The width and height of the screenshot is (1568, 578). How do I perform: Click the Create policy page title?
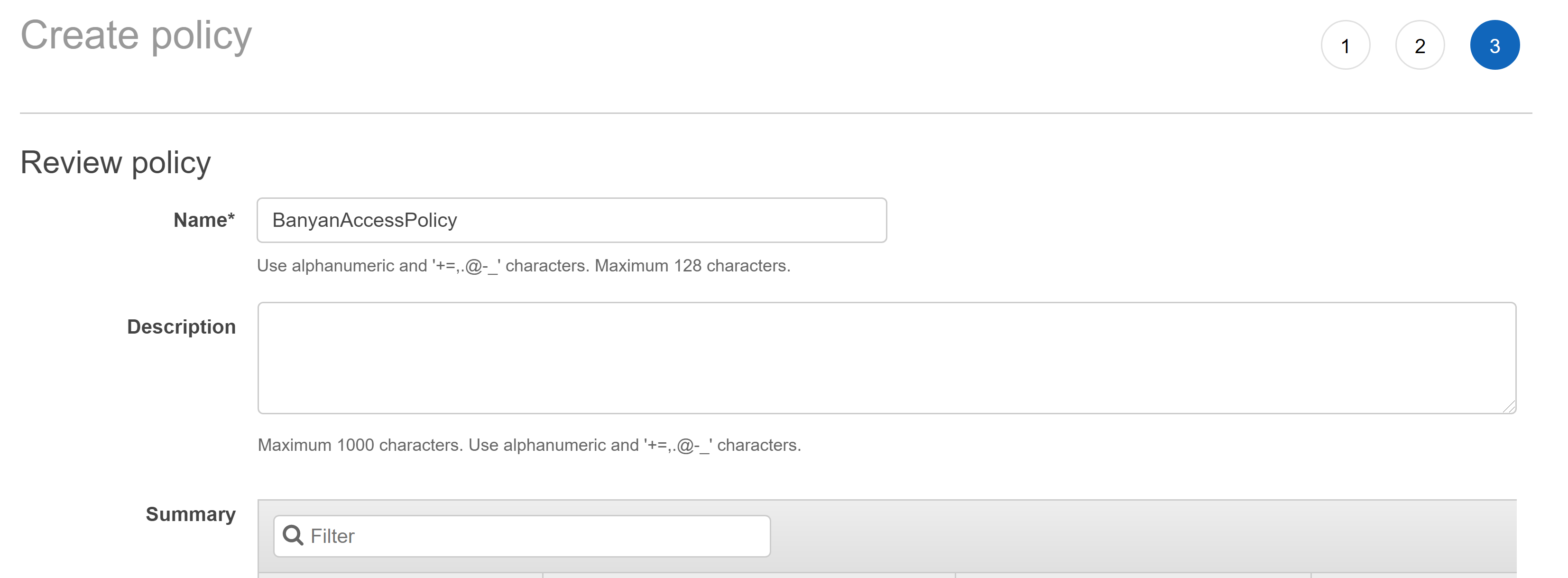pos(135,35)
